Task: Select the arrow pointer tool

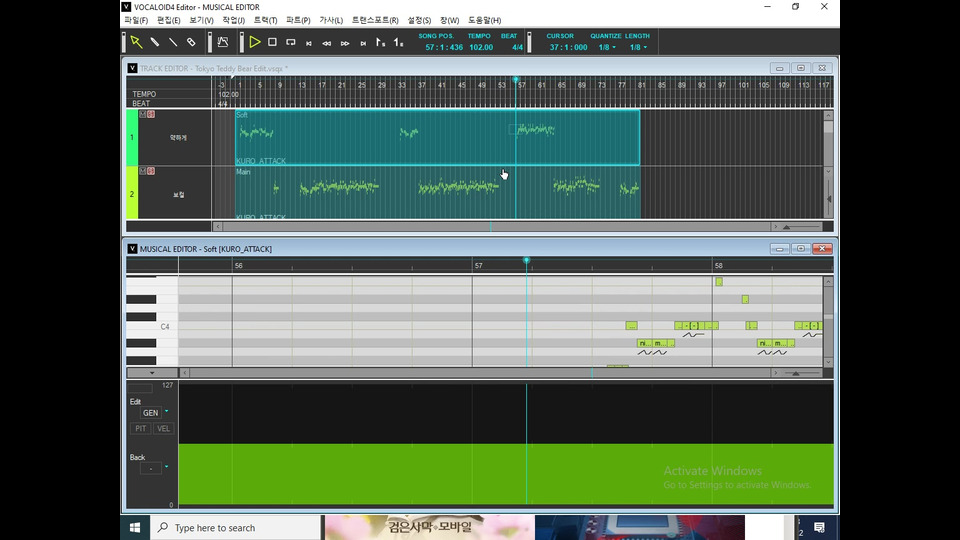Action: (137, 42)
